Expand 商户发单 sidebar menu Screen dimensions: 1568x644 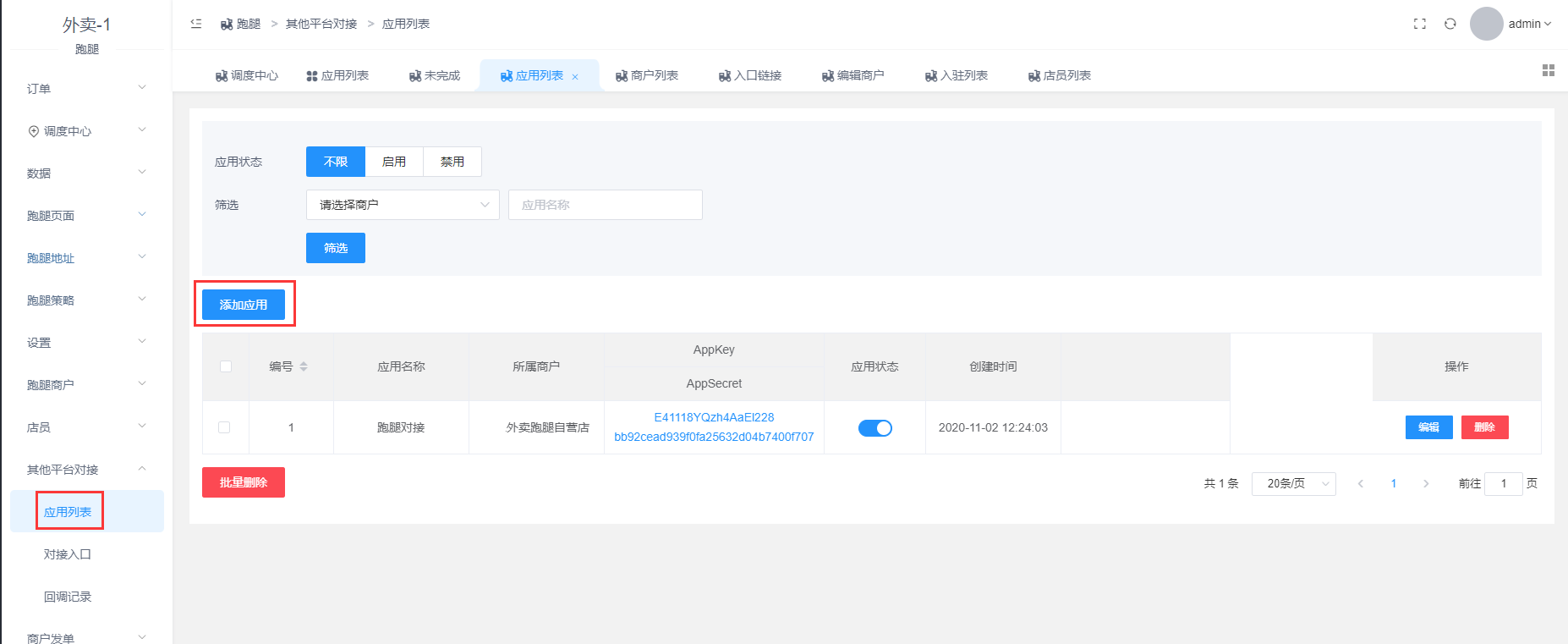pyautogui.click(x=86, y=636)
